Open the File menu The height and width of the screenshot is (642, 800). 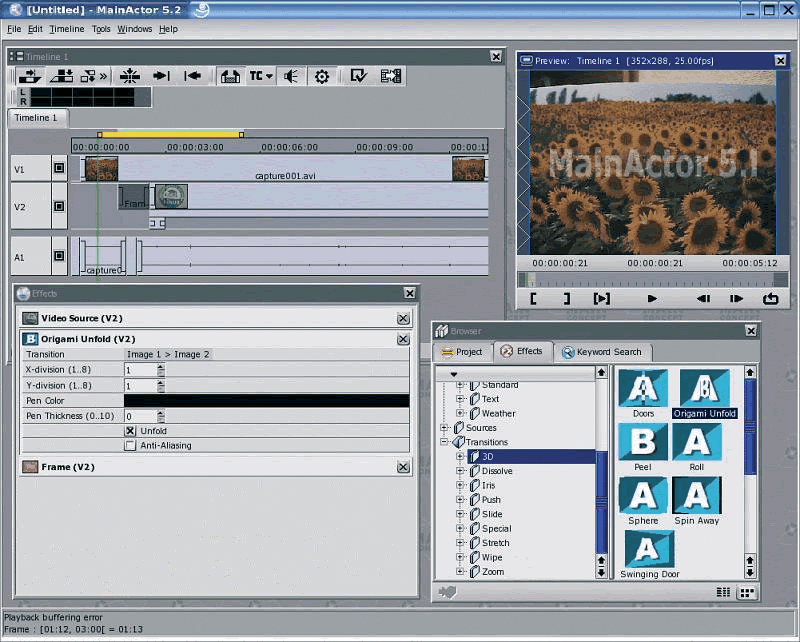point(14,29)
